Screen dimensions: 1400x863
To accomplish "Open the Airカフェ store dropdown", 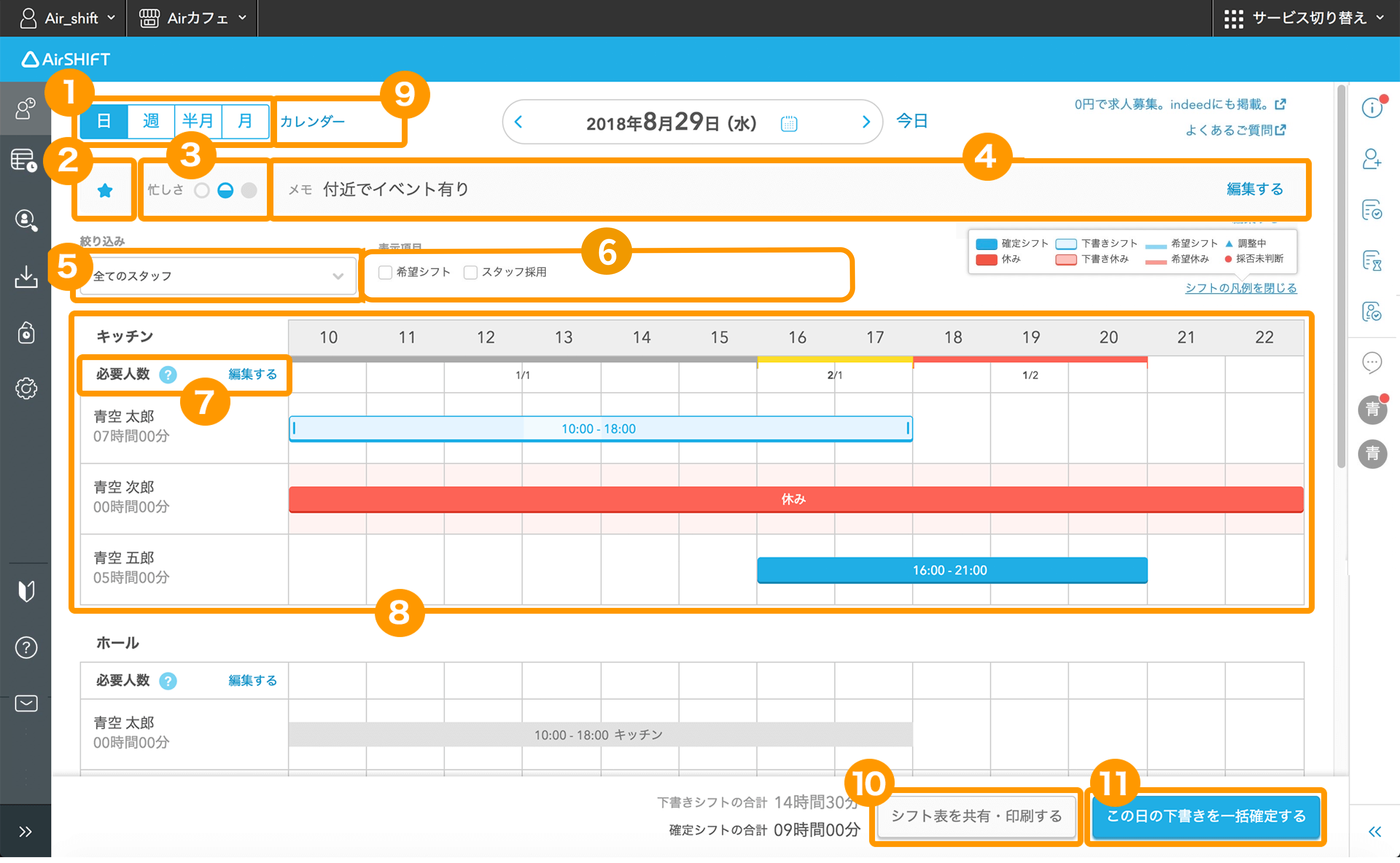I will pyautogui.click(x=192, y=18).
